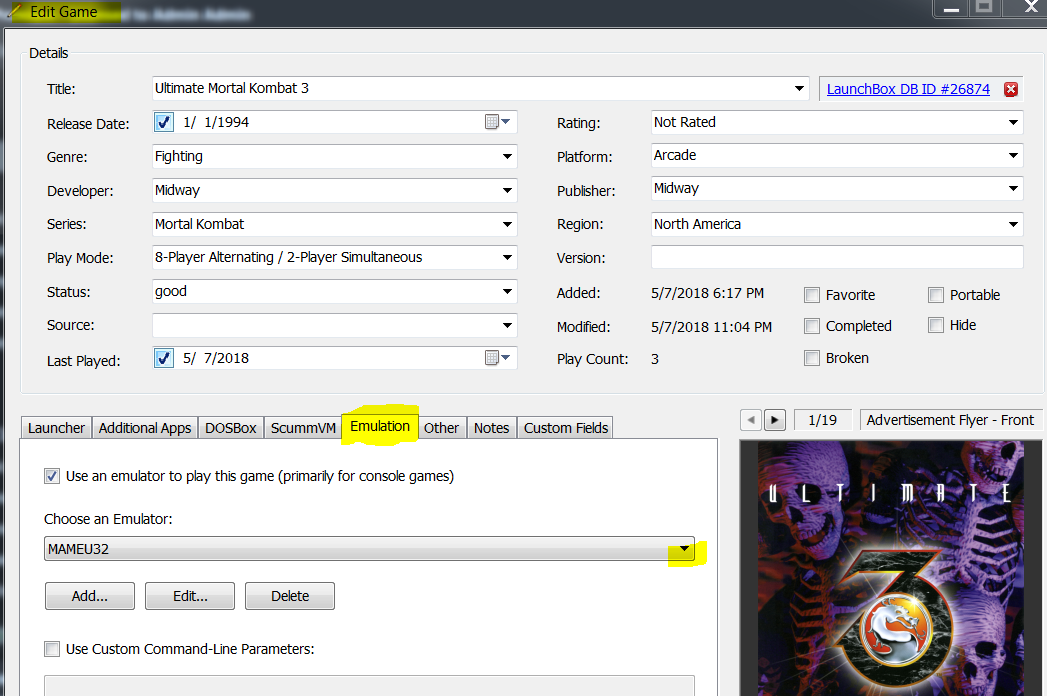Click the Modified date 5/7/2018 11:04 PM
The height and width of the screenshot is (696, 1047).
click(711, 327)
